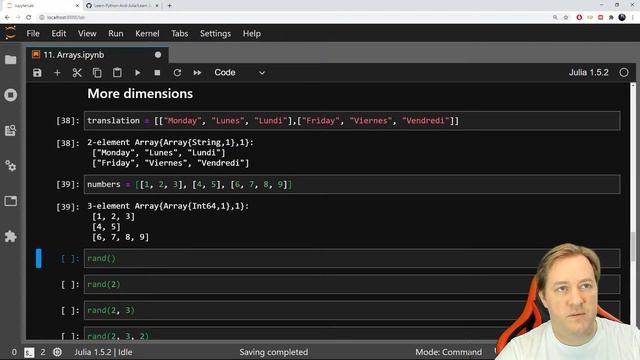This screenshot has width=640, height=360.
Task: Copy the selected cells icon
Action: coord(97,73)
